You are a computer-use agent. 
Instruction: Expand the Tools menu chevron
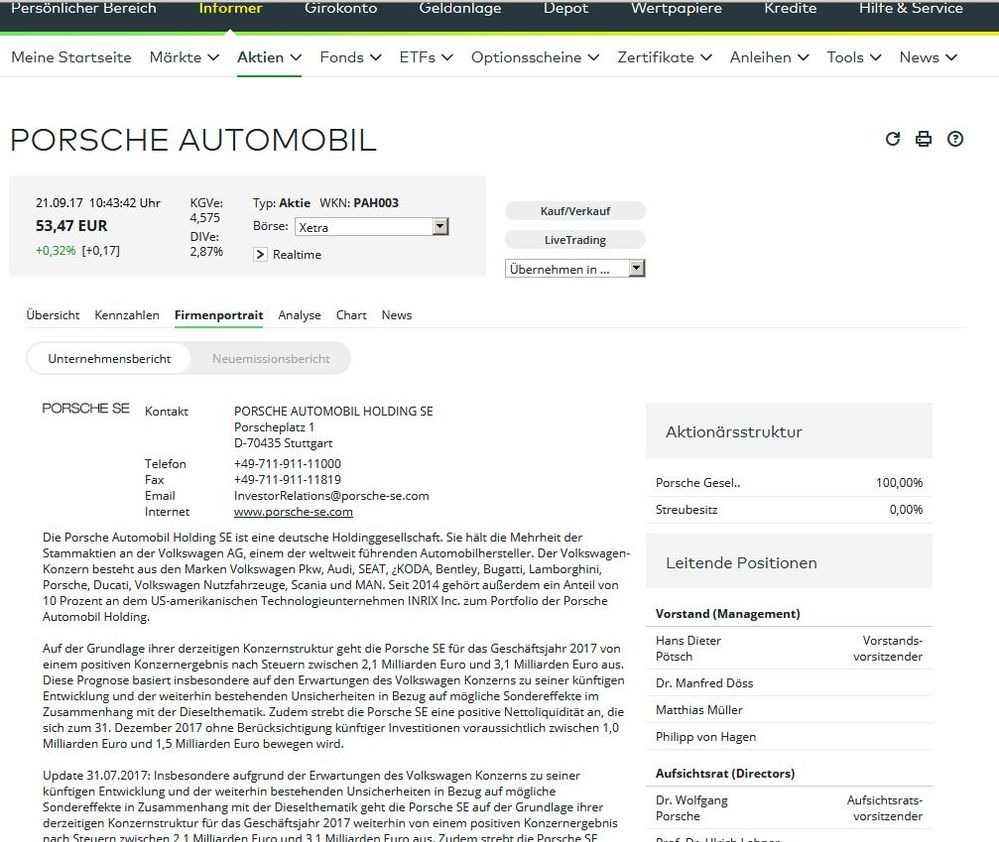(x=853, y=57)
